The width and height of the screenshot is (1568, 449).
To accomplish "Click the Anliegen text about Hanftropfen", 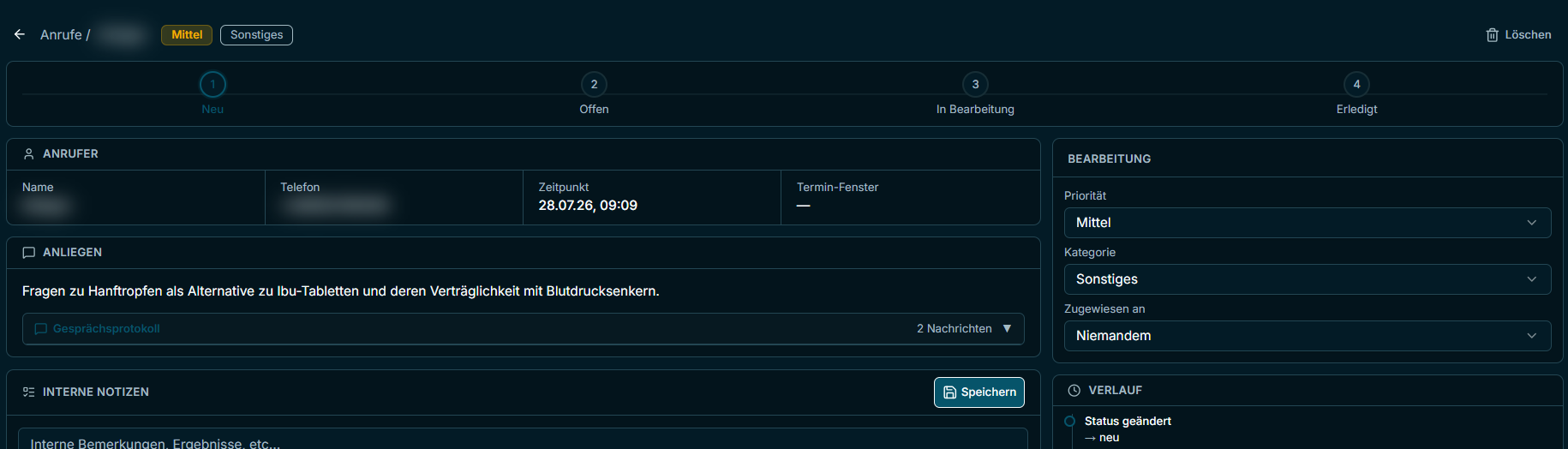I will pyautogui.click(x=340, y=291).
